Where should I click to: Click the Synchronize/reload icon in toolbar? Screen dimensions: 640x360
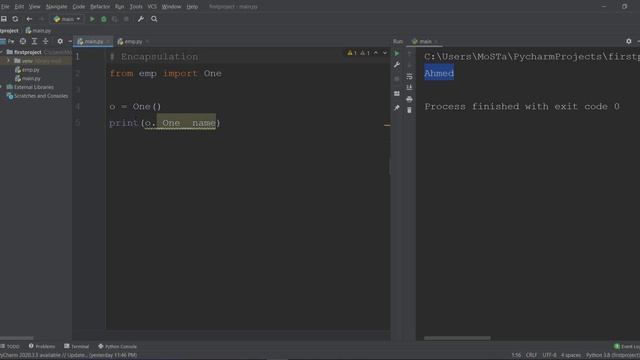tap(15, 19)
